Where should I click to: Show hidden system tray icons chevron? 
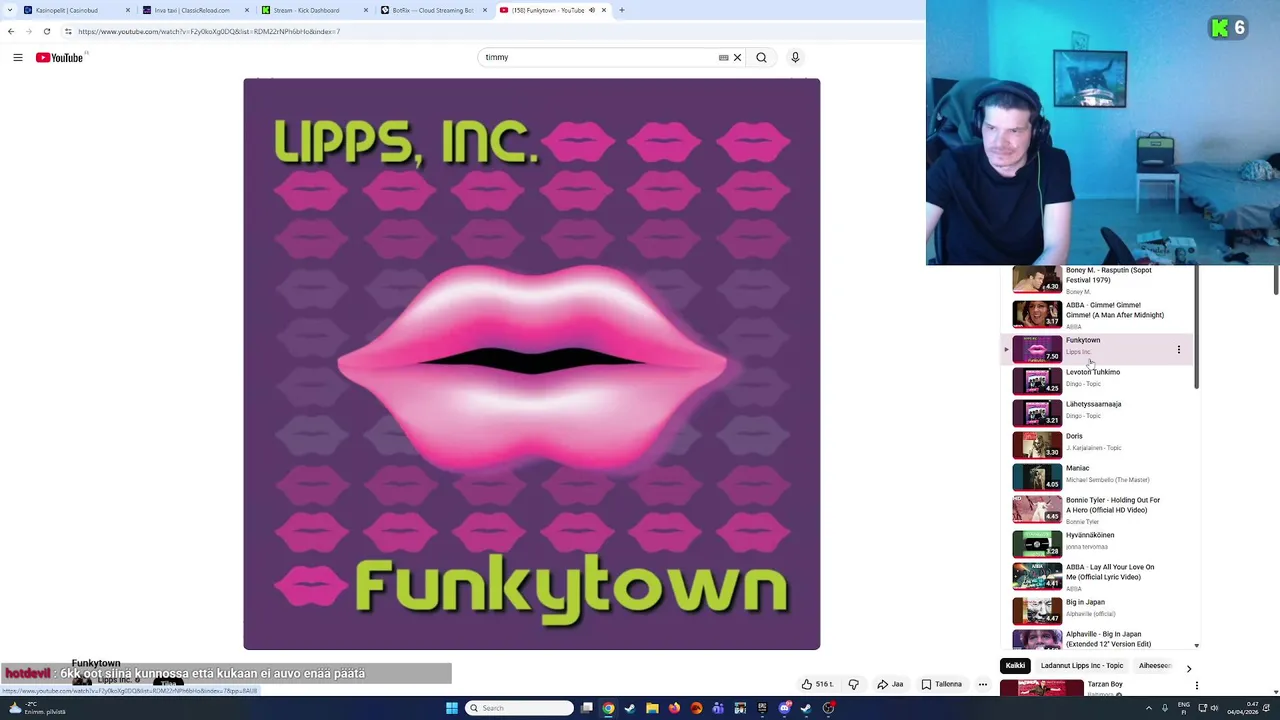[1149, 708]
